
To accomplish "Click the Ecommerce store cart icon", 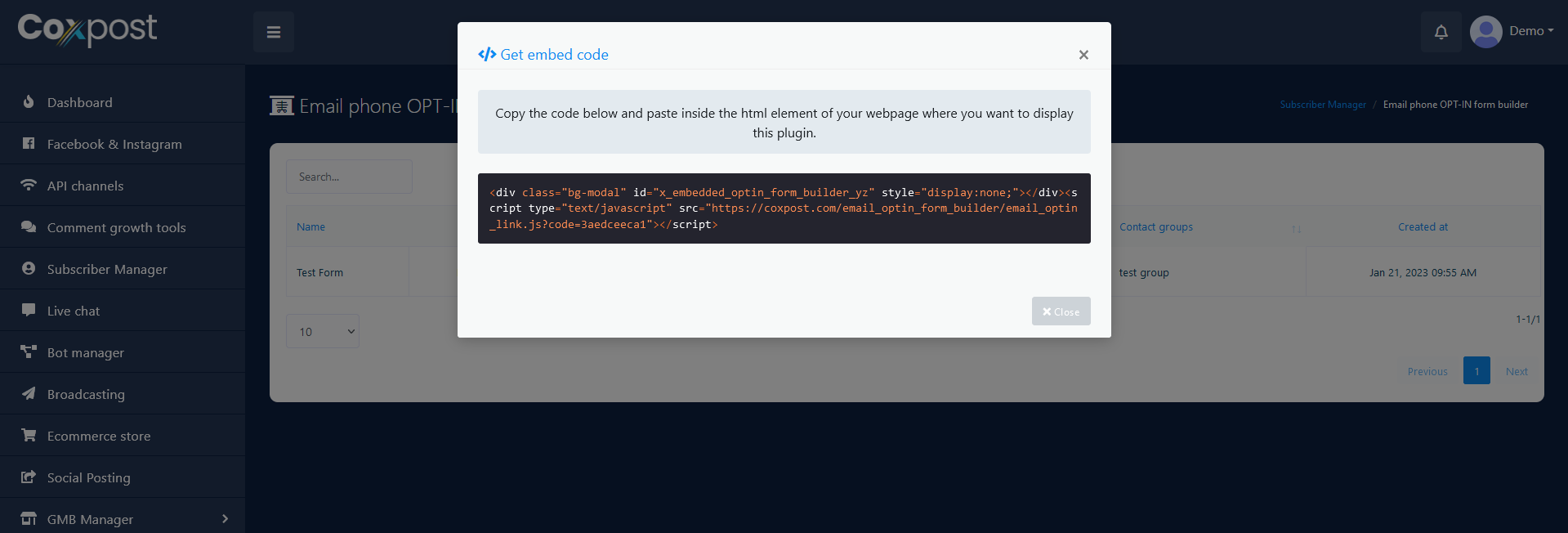I will [x=29, y=436].
